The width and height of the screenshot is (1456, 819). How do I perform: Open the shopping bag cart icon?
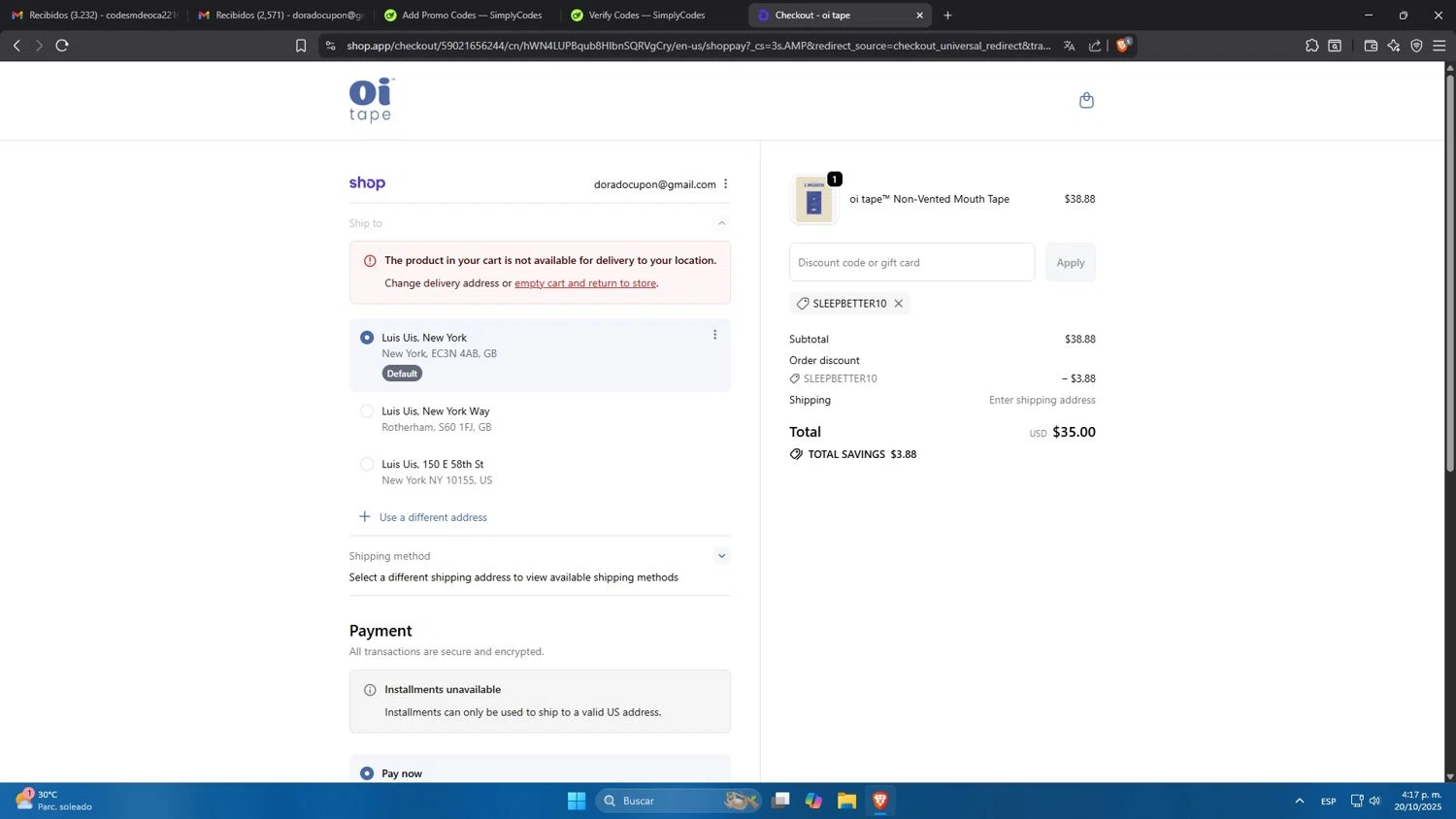(x=1086, y=100)
